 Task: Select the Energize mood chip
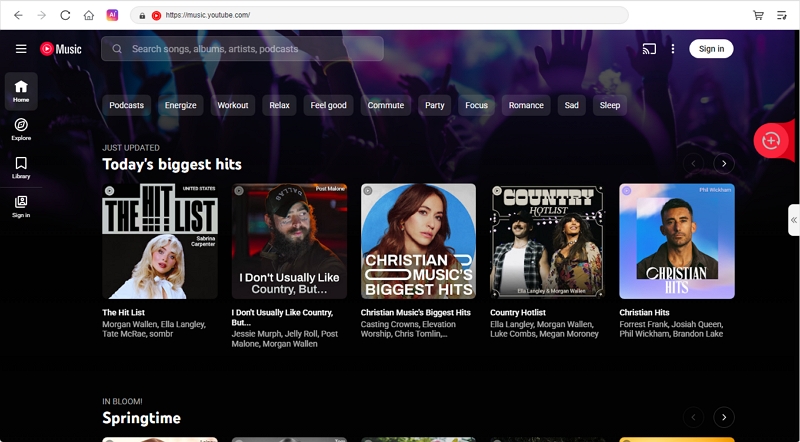click(x=181, y=105)
